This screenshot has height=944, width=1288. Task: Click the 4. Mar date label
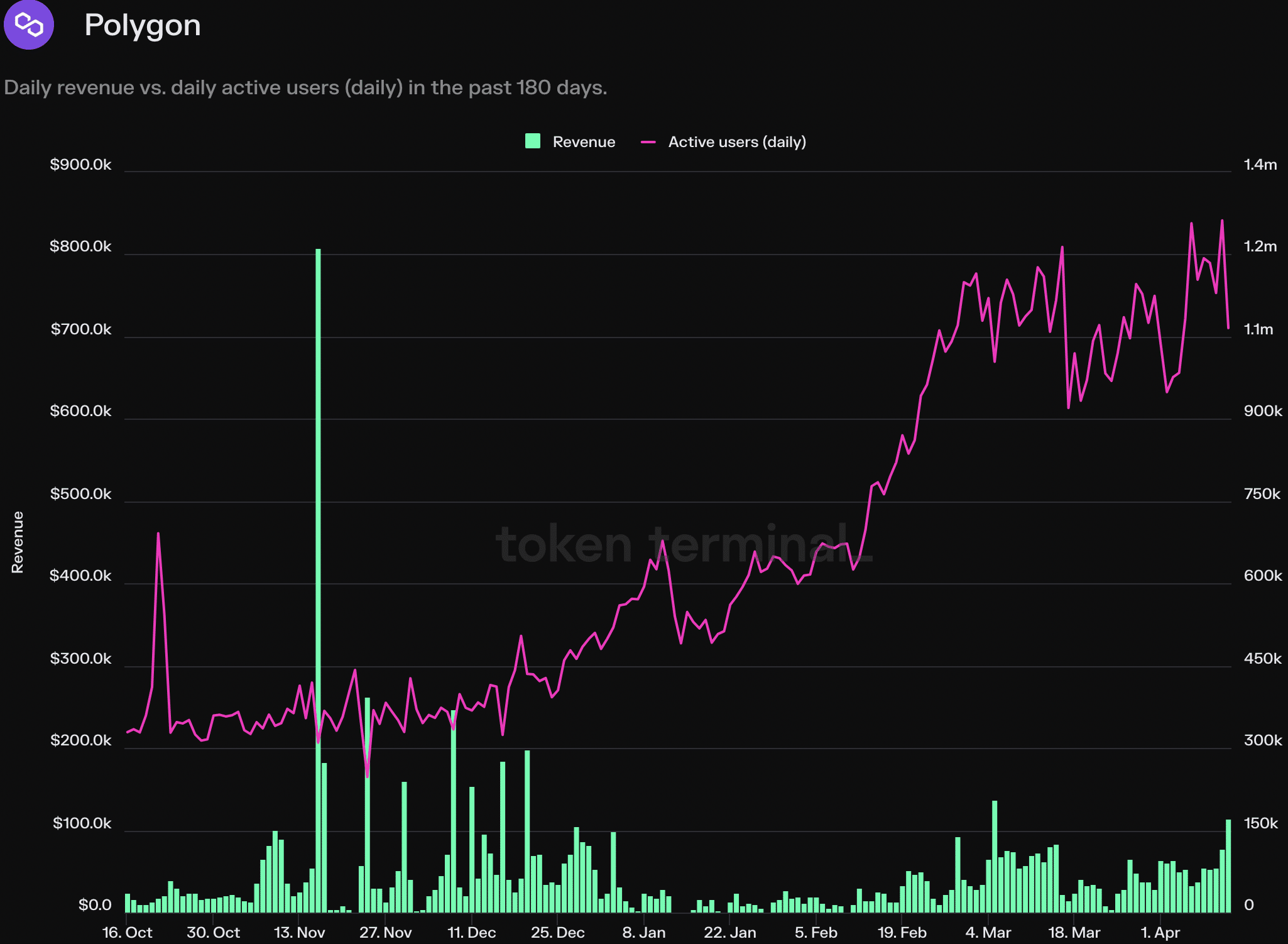tap(988, 933)
